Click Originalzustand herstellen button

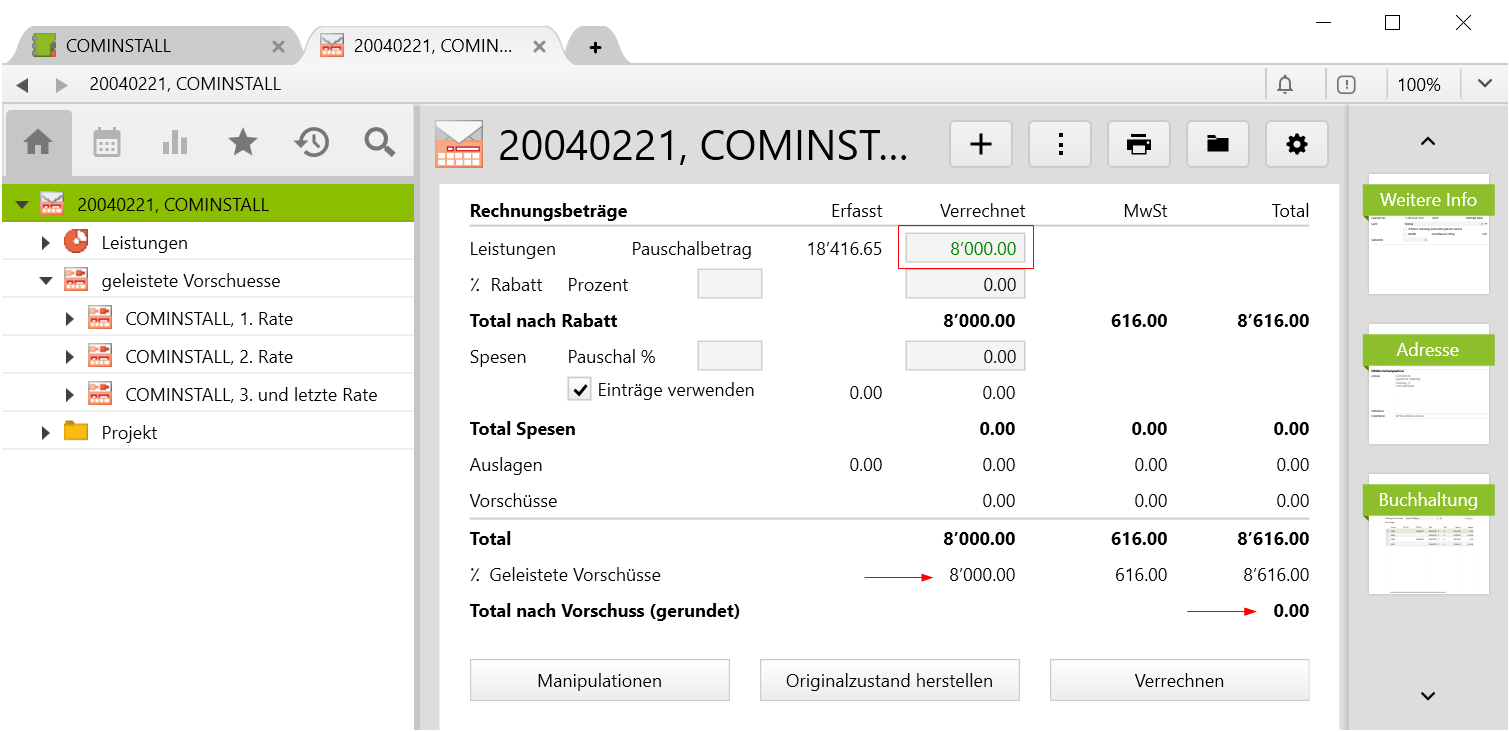[x=889, y=681]
